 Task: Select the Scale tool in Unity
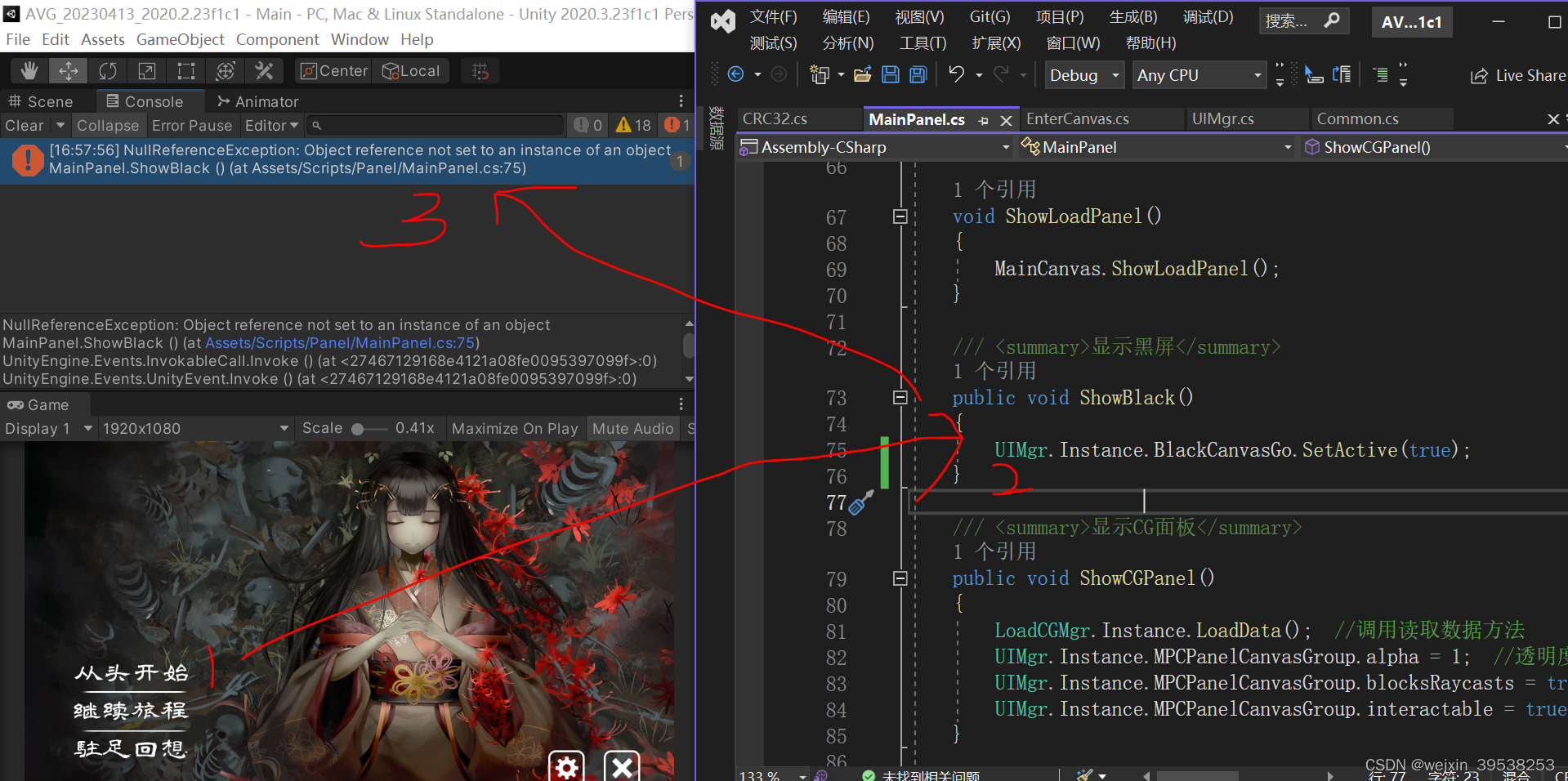click(x=147, y=71)
